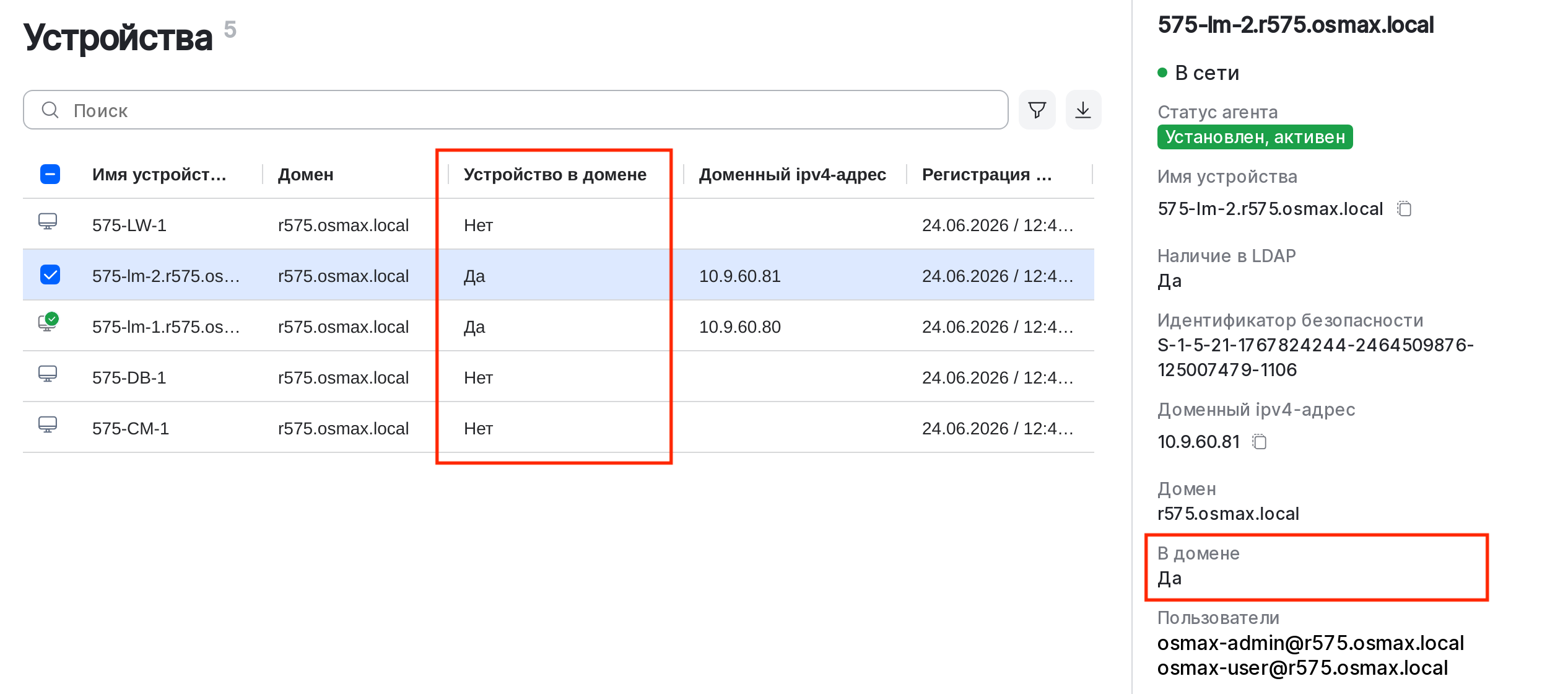Click the Имя устройства column header
The height and width of the screenshot is (694, 1568).
point(159,175)
